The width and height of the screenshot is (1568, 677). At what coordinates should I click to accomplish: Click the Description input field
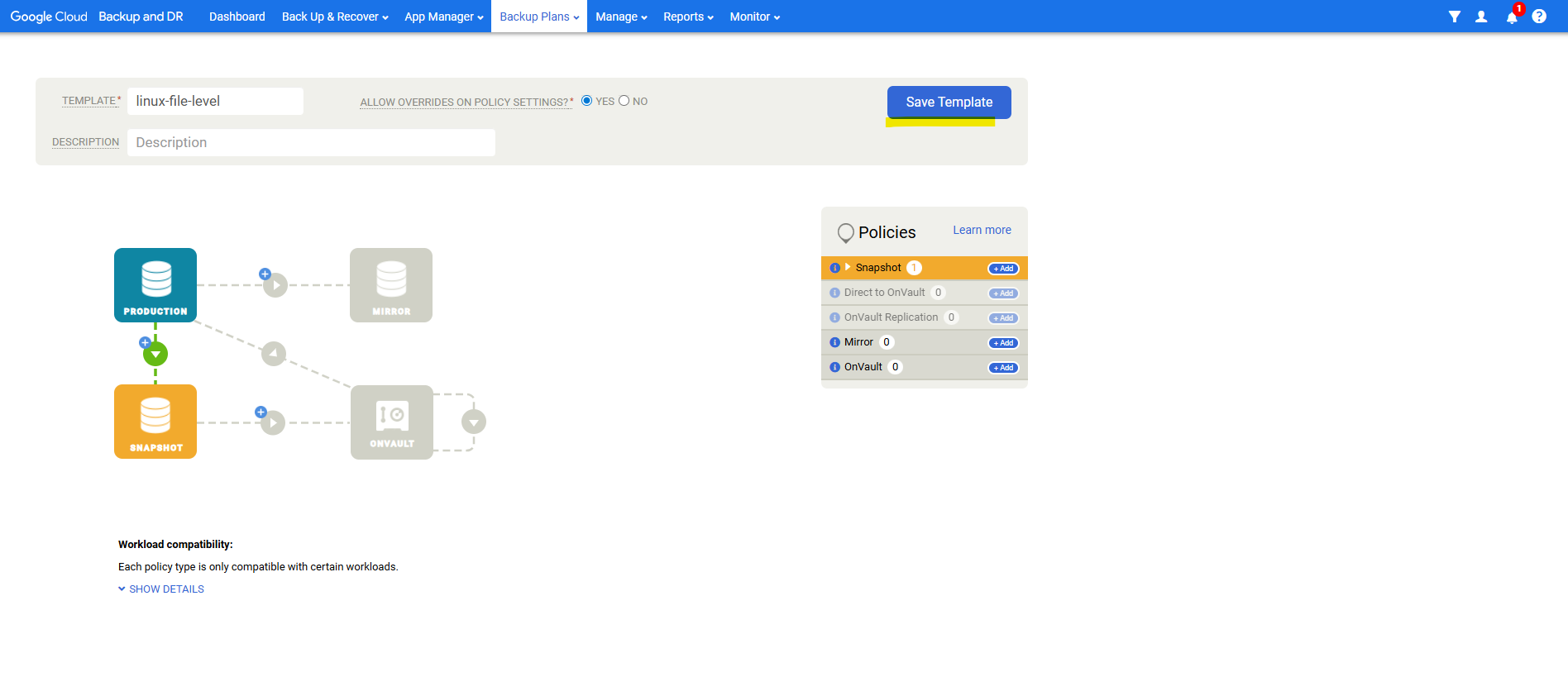[x=311, y=142]
